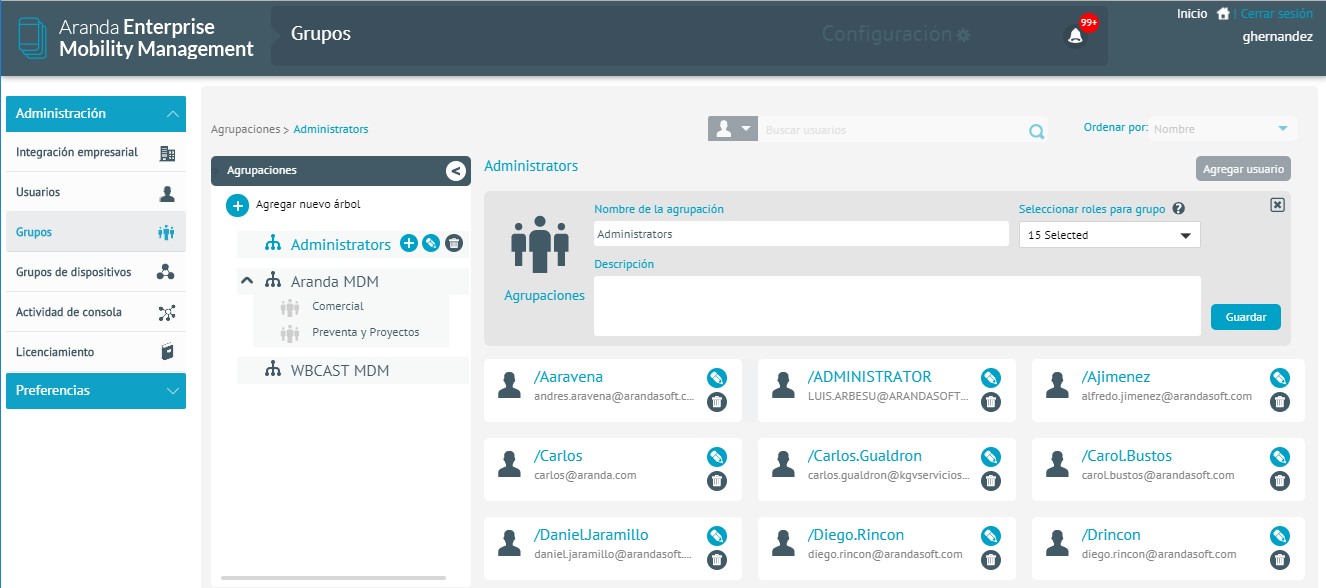
Task: Edit user /Carlos with pencil icon
Action: pyautogui.click(x=717, y=457)
